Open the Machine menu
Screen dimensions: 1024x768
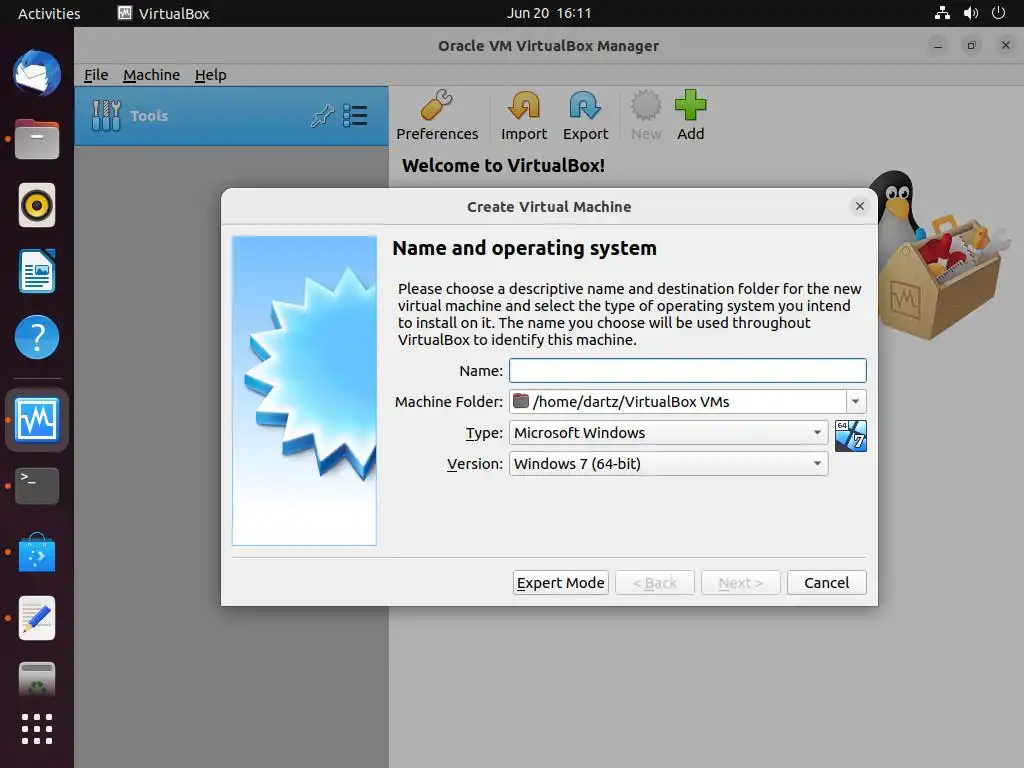pyautogui.click(x=151, y=75)
